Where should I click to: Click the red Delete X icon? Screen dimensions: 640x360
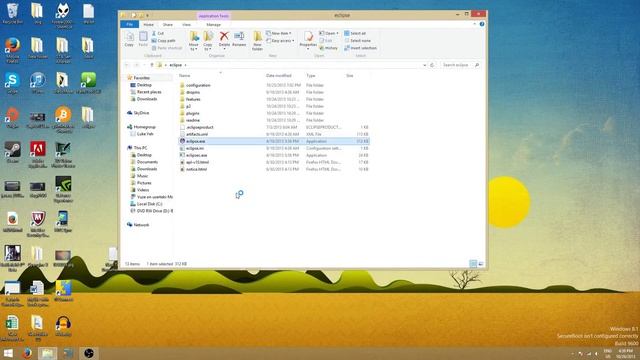[224, 37]
